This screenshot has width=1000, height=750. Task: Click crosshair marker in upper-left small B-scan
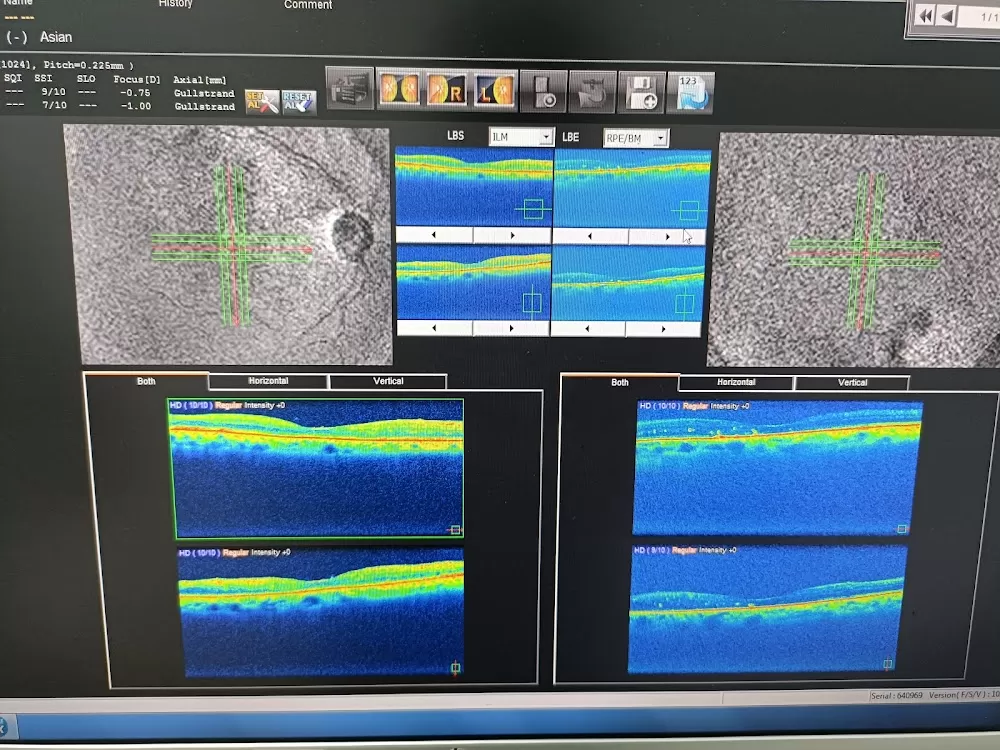click(533, 209)
